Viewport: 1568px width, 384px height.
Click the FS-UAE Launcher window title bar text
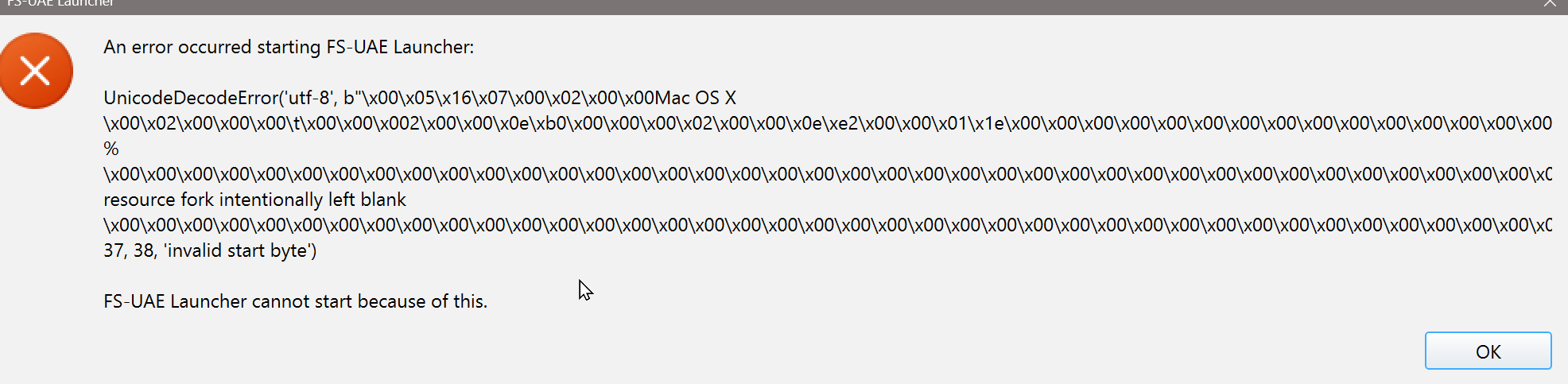click(60, 4)
